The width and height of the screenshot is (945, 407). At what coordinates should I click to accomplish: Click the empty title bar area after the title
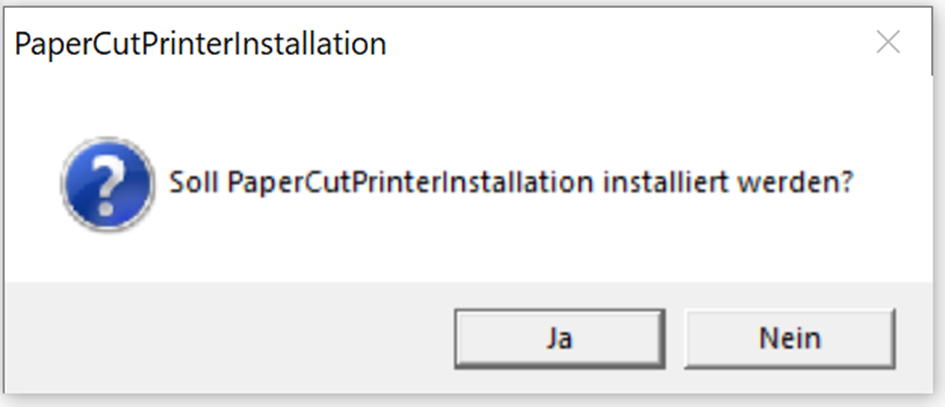click(620, 44)
